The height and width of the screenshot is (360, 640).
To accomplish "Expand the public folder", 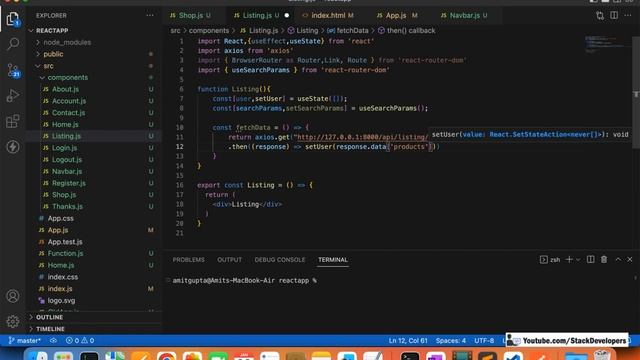I will tap(53, 54).
